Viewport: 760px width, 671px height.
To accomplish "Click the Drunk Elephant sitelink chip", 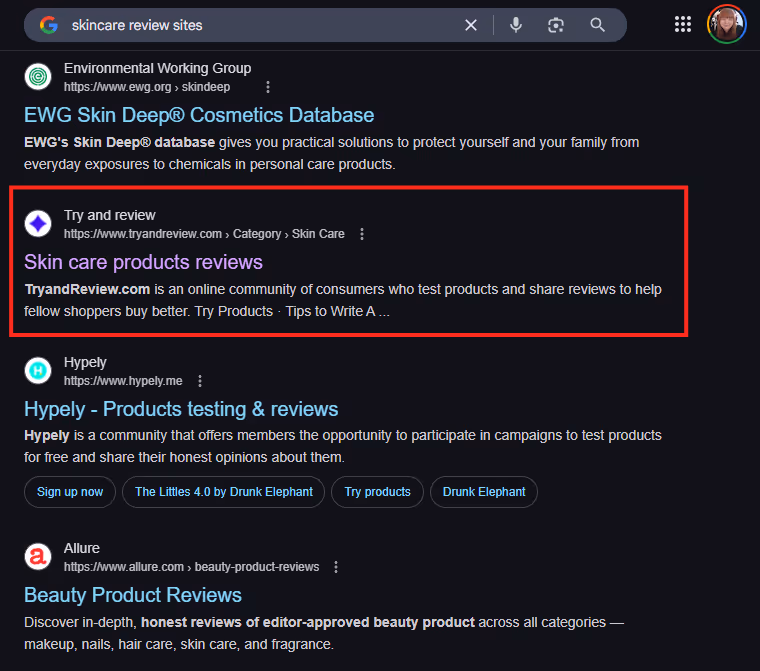I will coord(484,492).
